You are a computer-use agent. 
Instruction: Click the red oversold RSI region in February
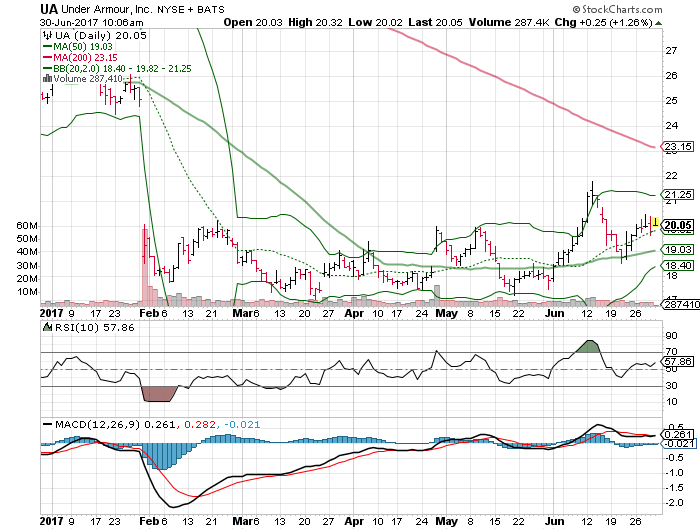point(158,394)
